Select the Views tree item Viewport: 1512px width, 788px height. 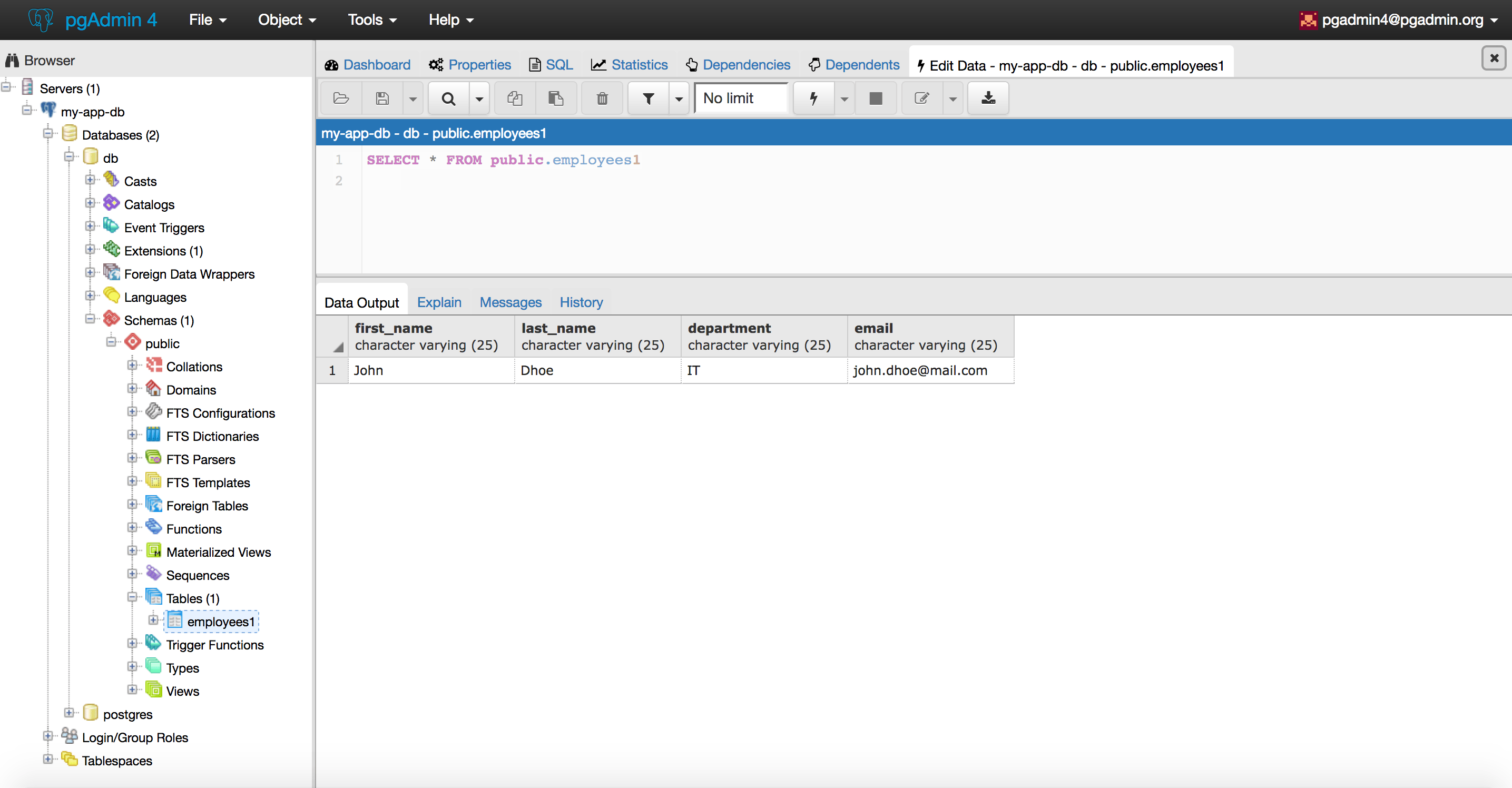click(182, 691)
